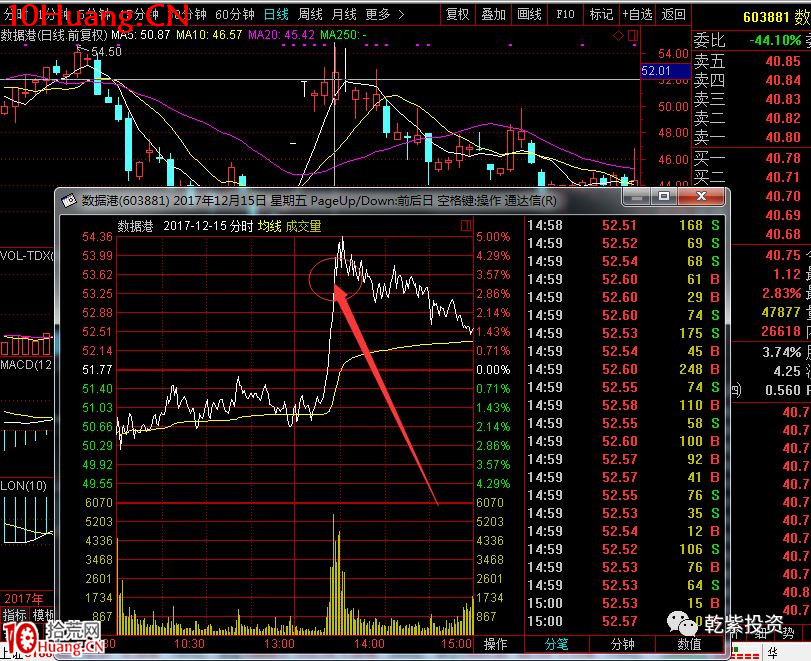Click the highlighted 52.01 price marker
Viewport: 811px width, 661px height.
665,71
